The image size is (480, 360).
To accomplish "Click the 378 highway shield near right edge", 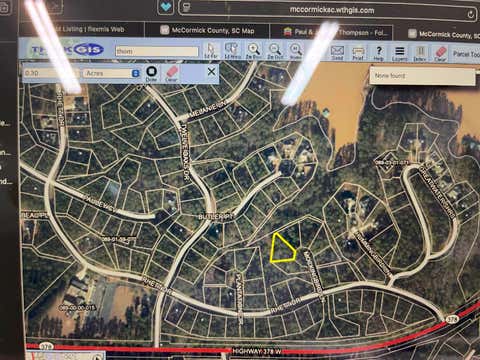I will [x=452, y=320].
